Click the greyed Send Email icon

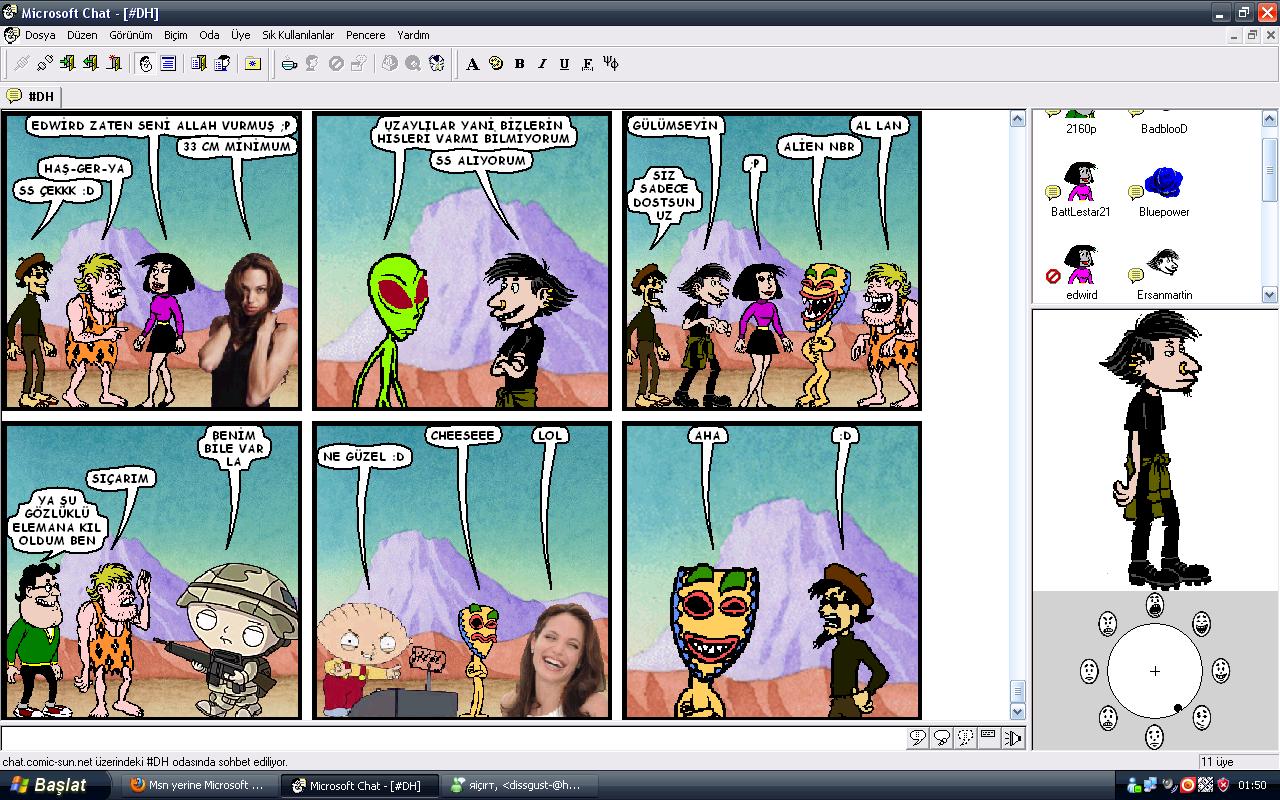pyautogui.click(x=390, y=63)
